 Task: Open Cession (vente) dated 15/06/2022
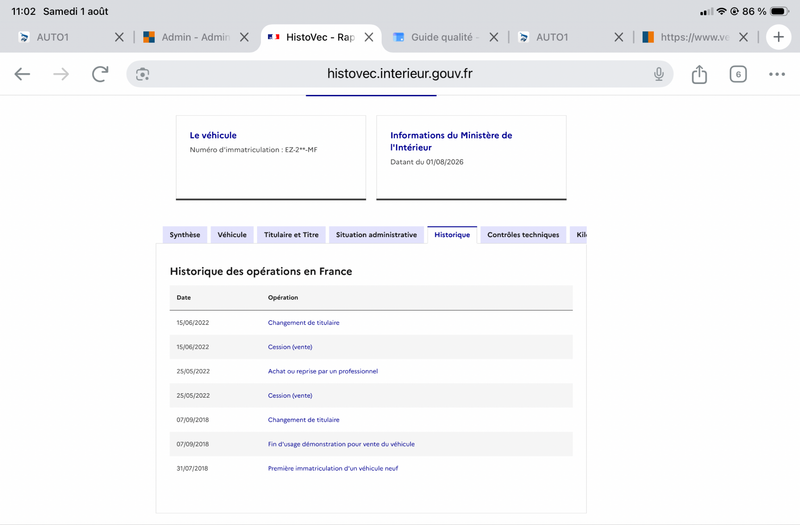(290, 347)
